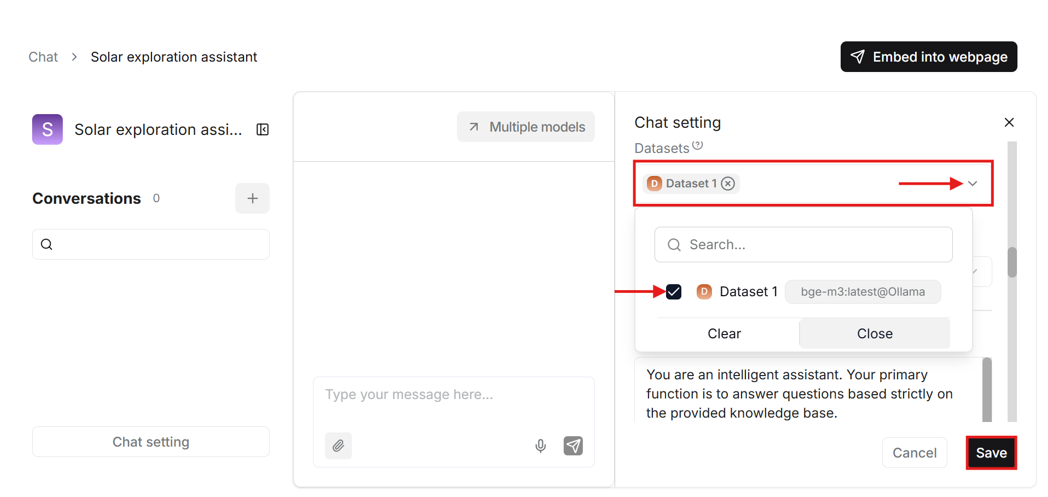This screenshot has height=497, width=1048.
Task: Select the Dataset 1 option row
Action: 748,292
